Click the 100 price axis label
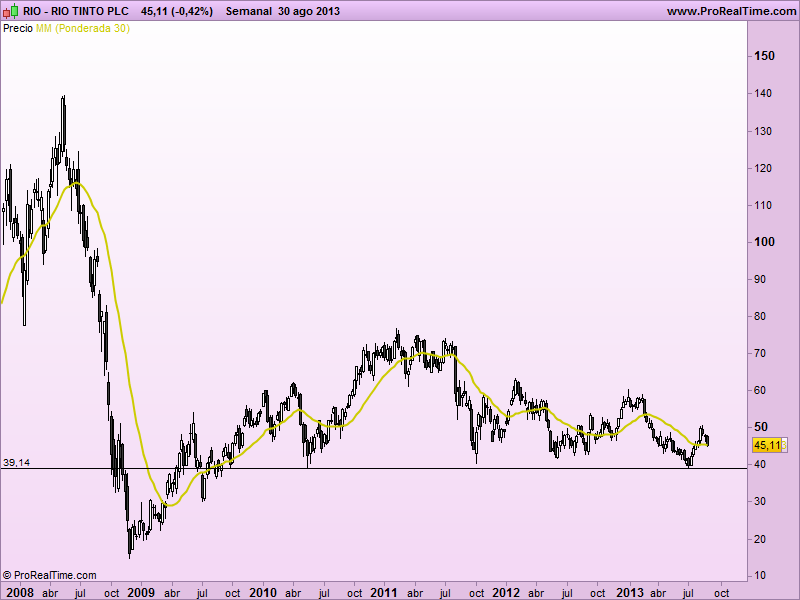Image resolution: width=800 pixels, height=600 pixels. (x=764, y=242)
